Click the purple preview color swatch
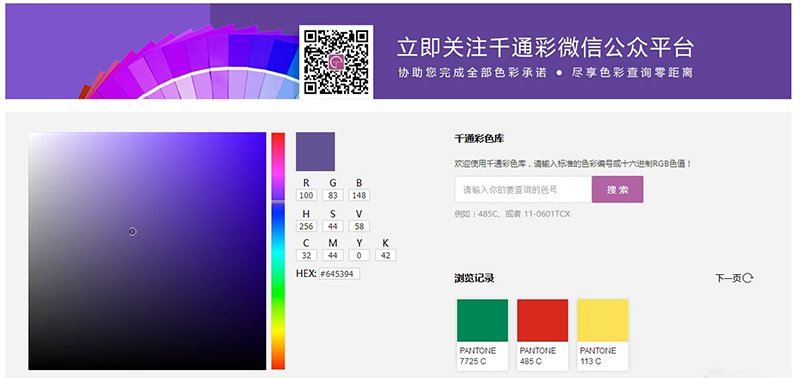The image size is (800, 378). pyautogui.click(x=315, y=152)
